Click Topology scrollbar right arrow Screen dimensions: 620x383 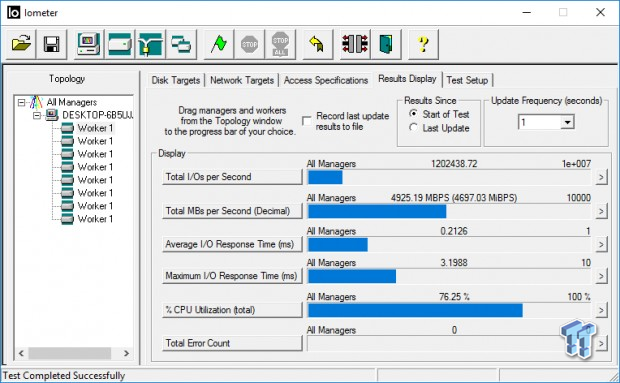click(127, 353)
